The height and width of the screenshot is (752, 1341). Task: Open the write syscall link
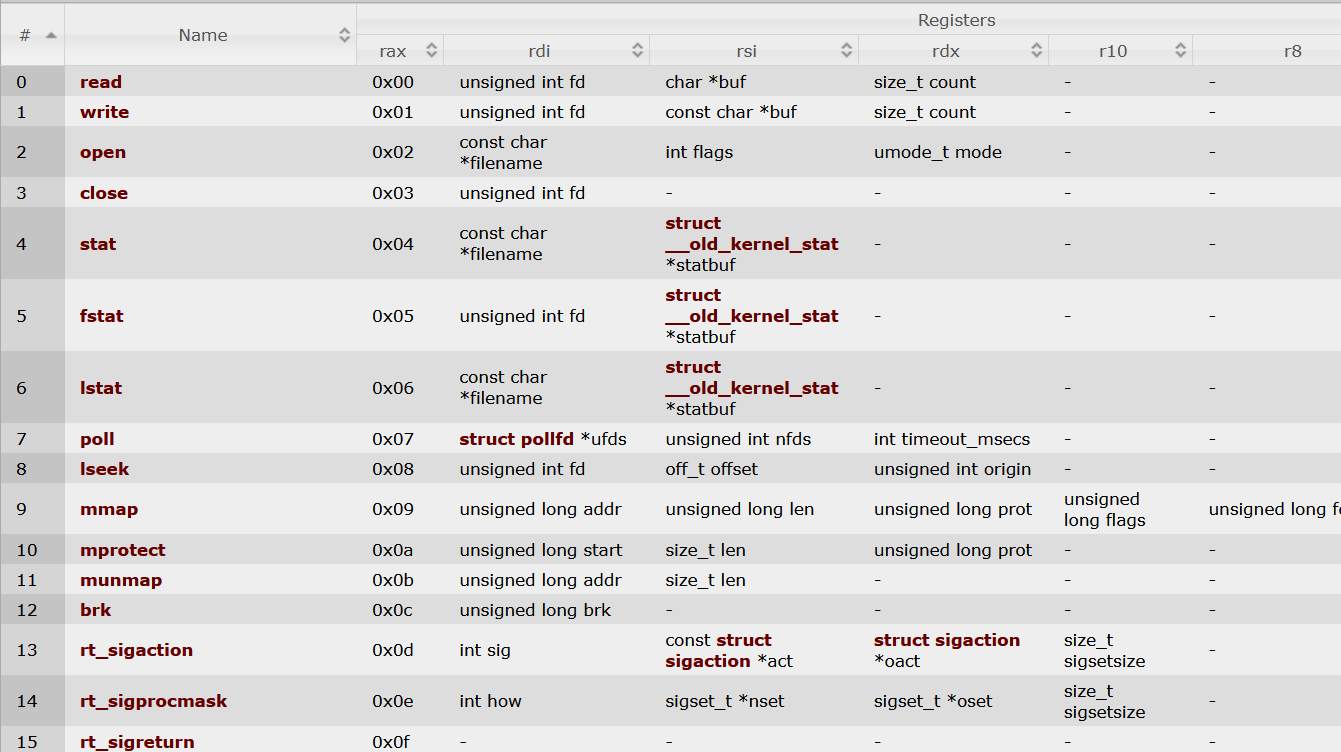(104, 112)
